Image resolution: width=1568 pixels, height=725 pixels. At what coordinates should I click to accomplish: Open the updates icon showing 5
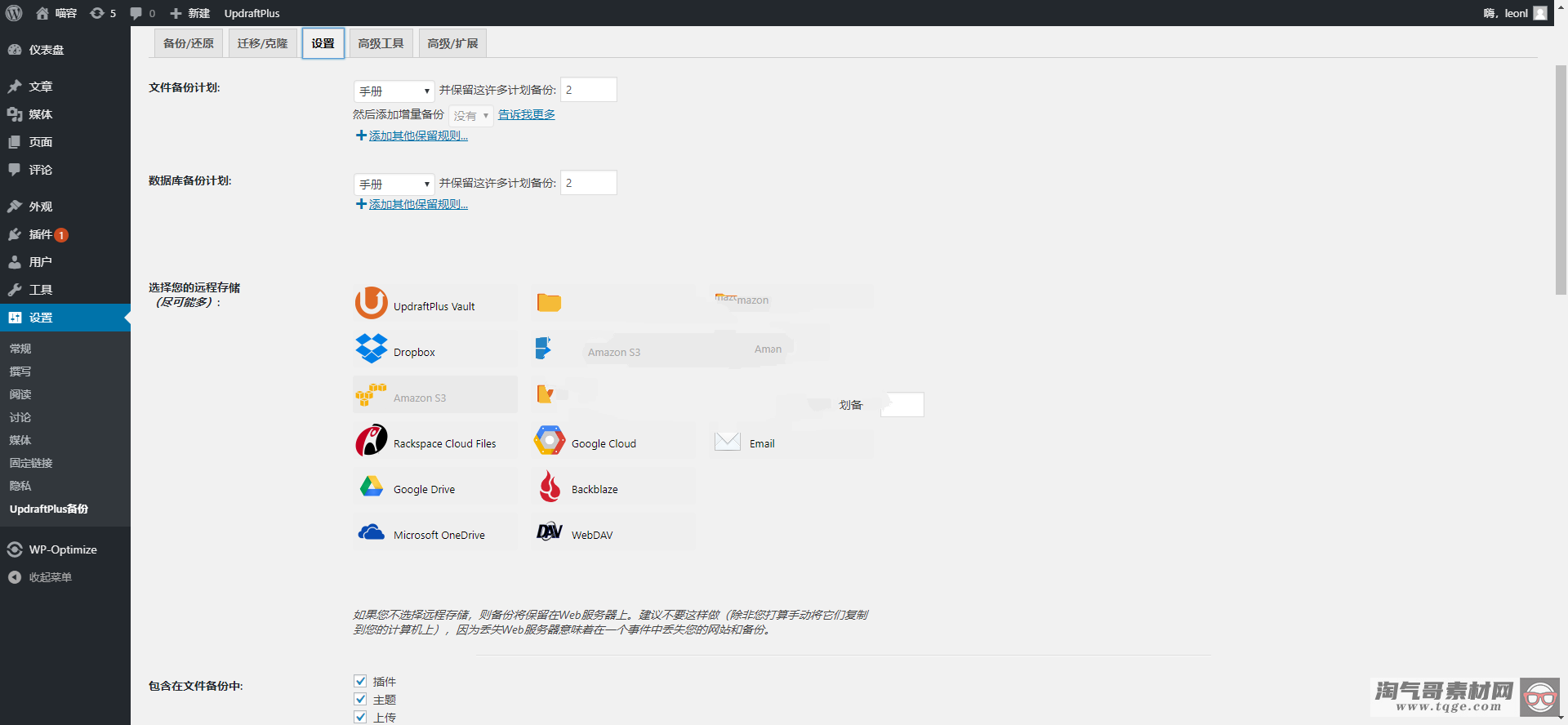[97, 13]
